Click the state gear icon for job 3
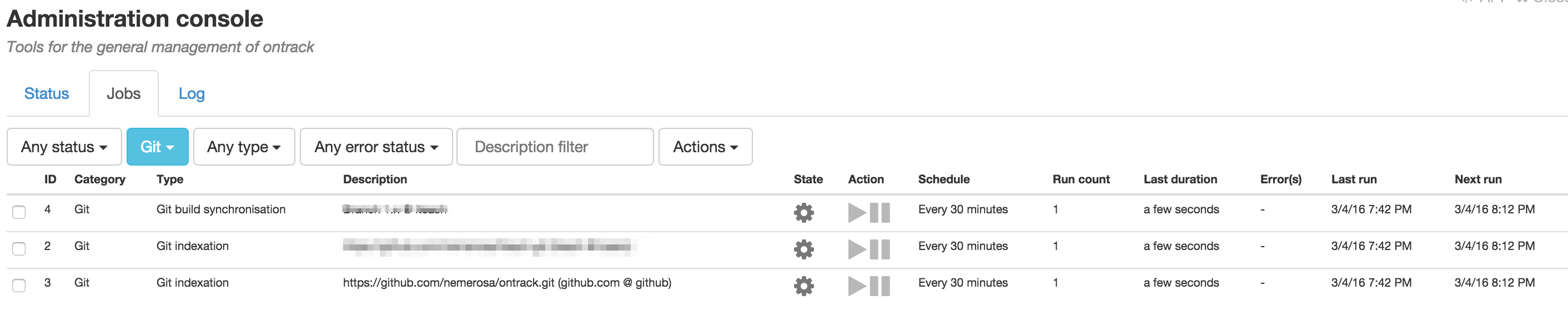The height and width of the screenshot is (330, 1568). (x=803, y=286)
